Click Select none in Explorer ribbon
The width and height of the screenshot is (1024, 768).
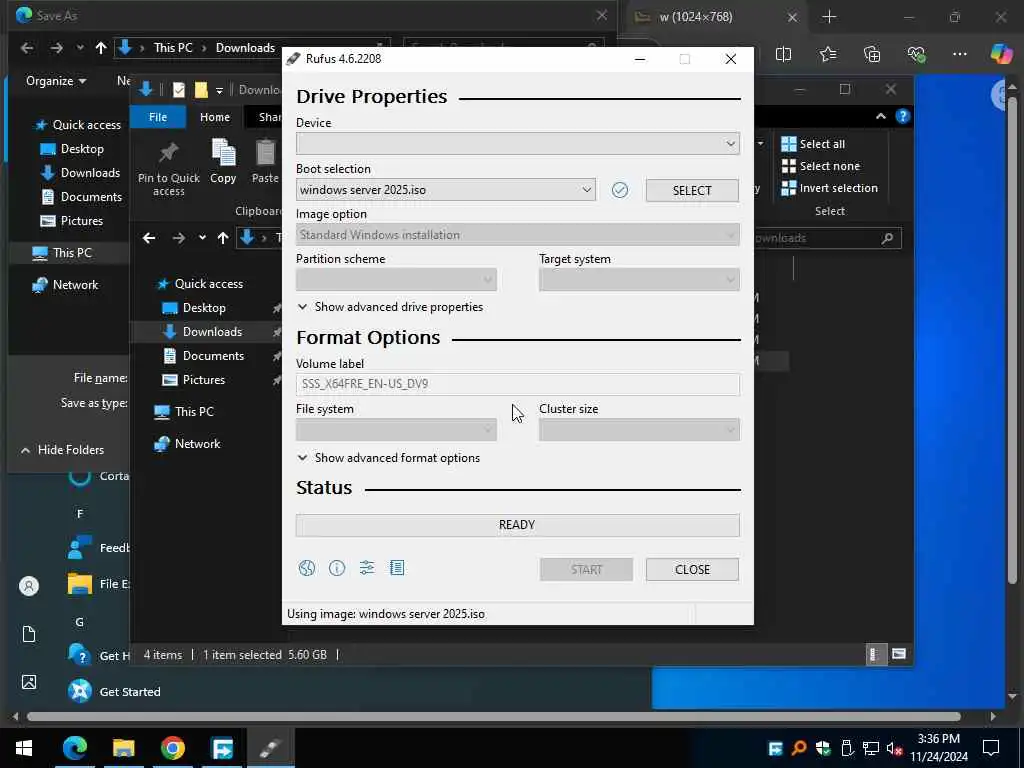[x=820, y=166]
